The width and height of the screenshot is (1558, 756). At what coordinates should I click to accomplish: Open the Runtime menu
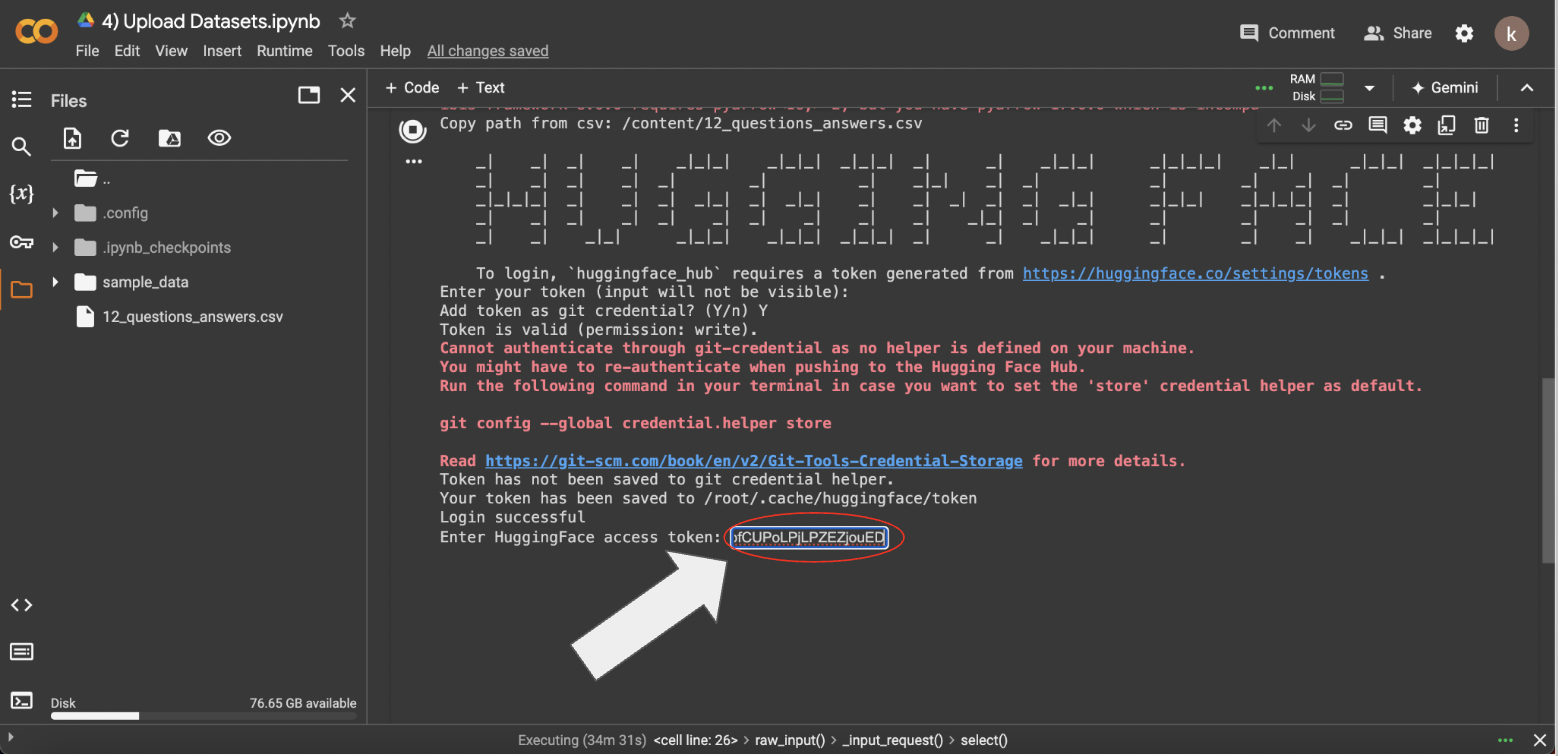[x=284, y=51]
